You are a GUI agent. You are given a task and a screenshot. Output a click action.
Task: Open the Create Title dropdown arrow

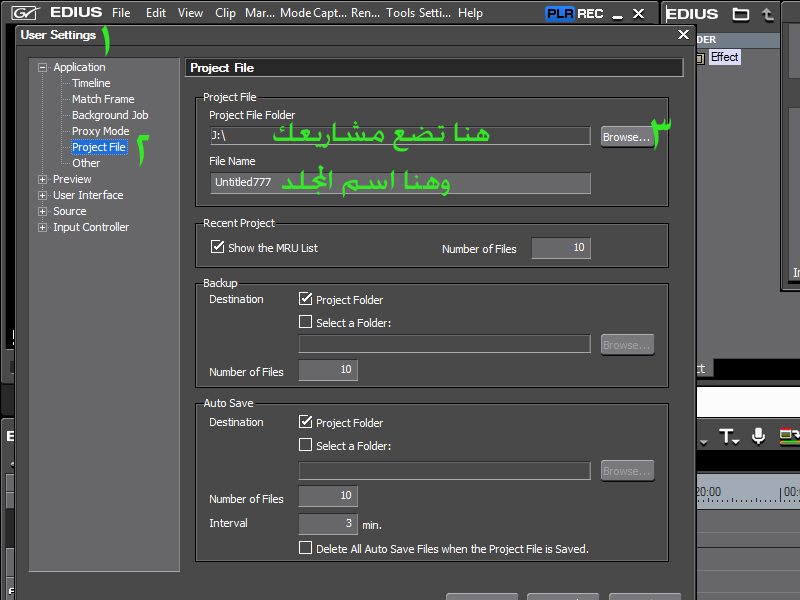736,441
